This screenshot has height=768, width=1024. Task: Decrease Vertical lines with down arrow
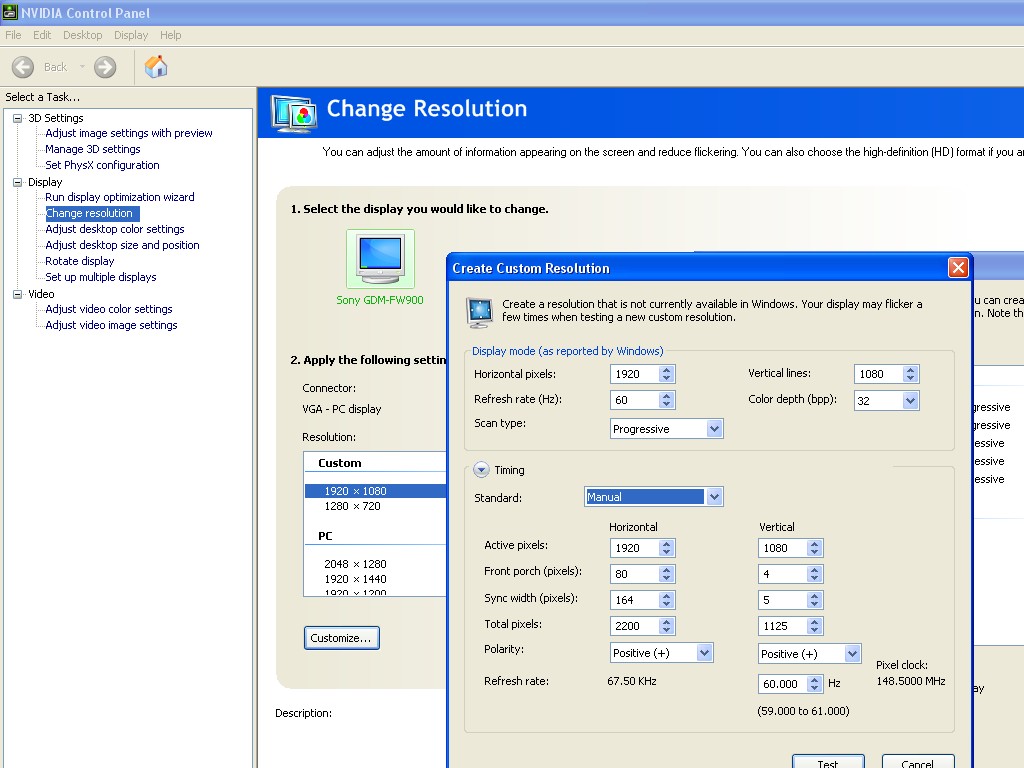[x=910, y=378]
